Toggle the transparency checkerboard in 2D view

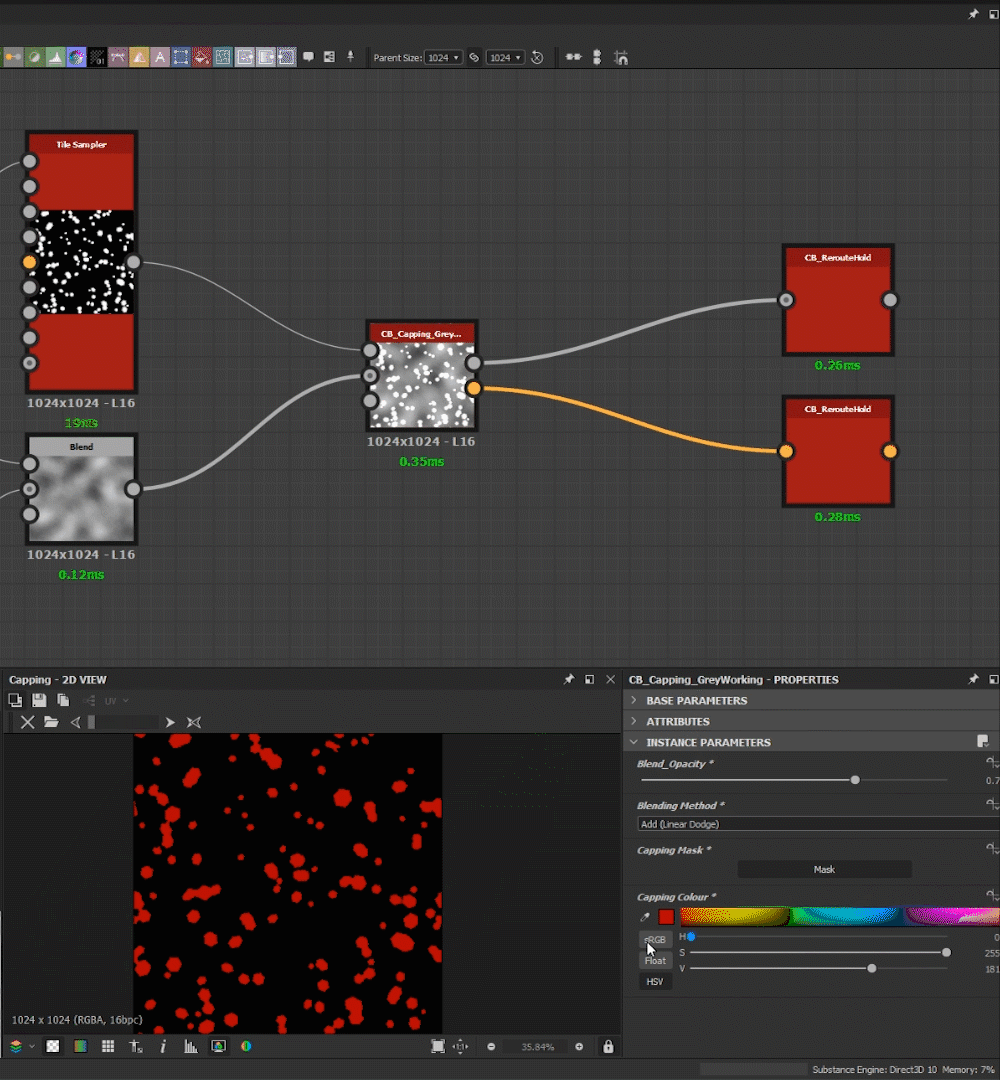52,1047
